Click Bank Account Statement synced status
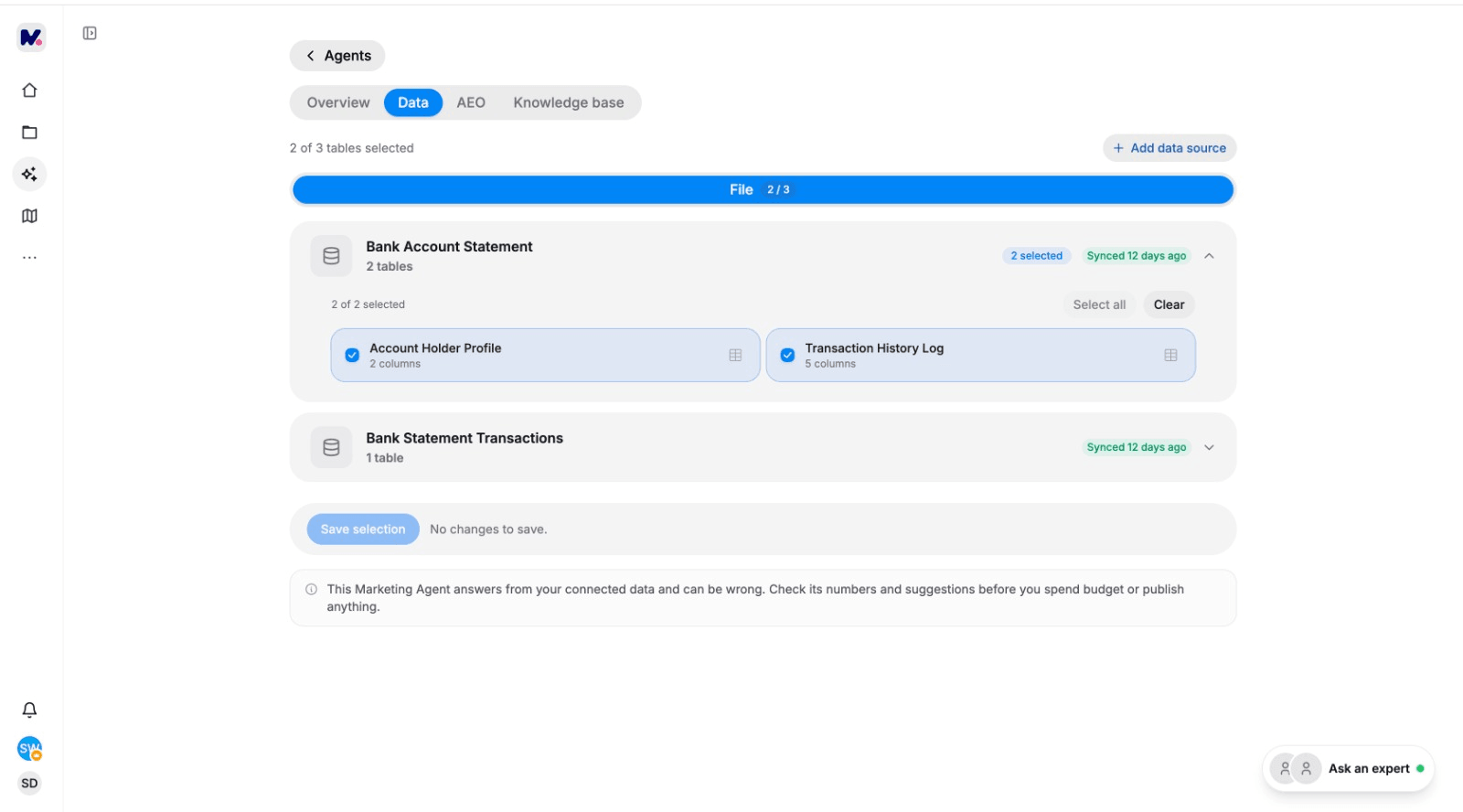 pos(1137,256)
